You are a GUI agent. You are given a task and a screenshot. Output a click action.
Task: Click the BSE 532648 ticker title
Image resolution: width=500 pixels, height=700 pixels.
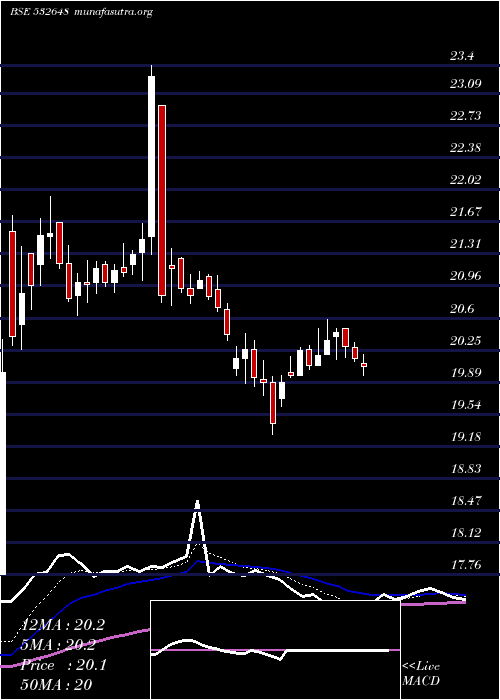tap(39, 12)
